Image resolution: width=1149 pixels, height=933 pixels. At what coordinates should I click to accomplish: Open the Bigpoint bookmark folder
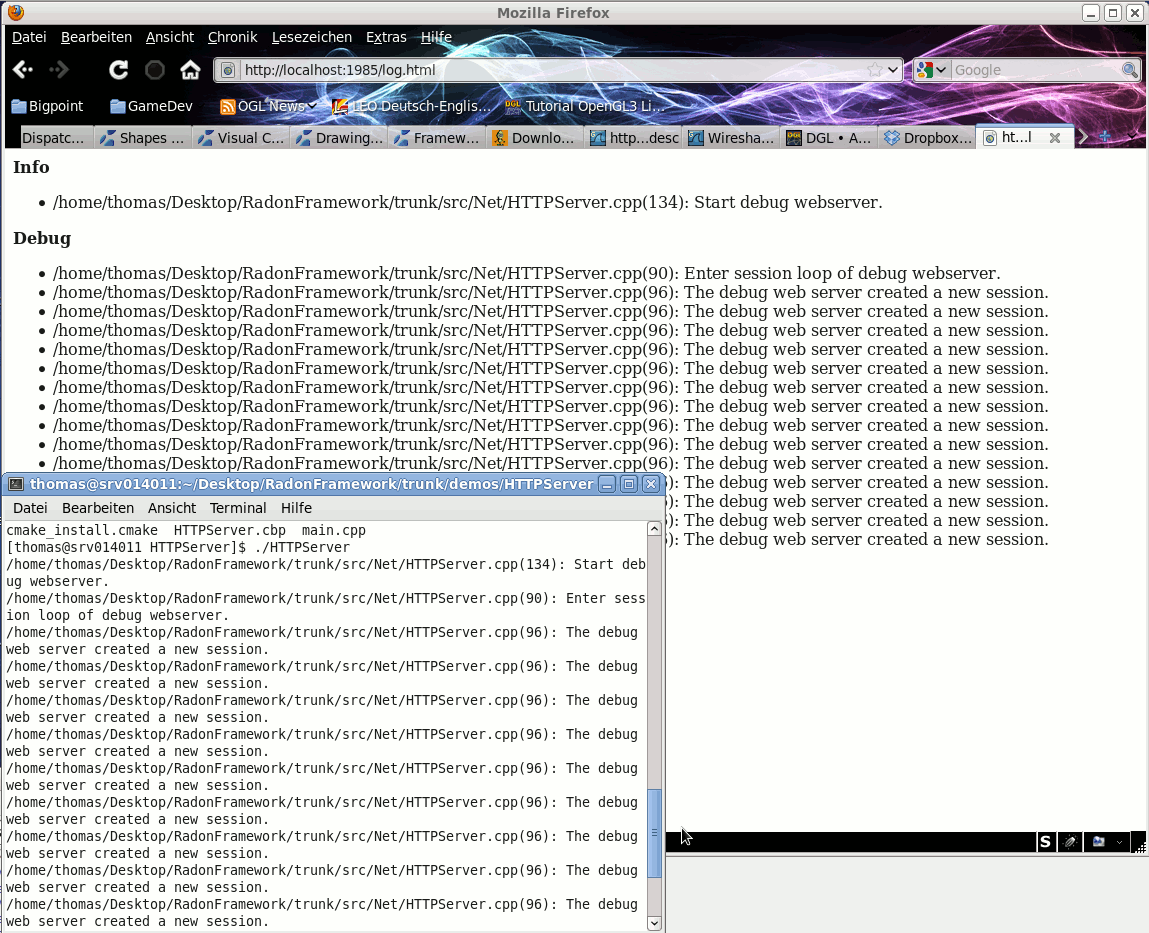47,106
